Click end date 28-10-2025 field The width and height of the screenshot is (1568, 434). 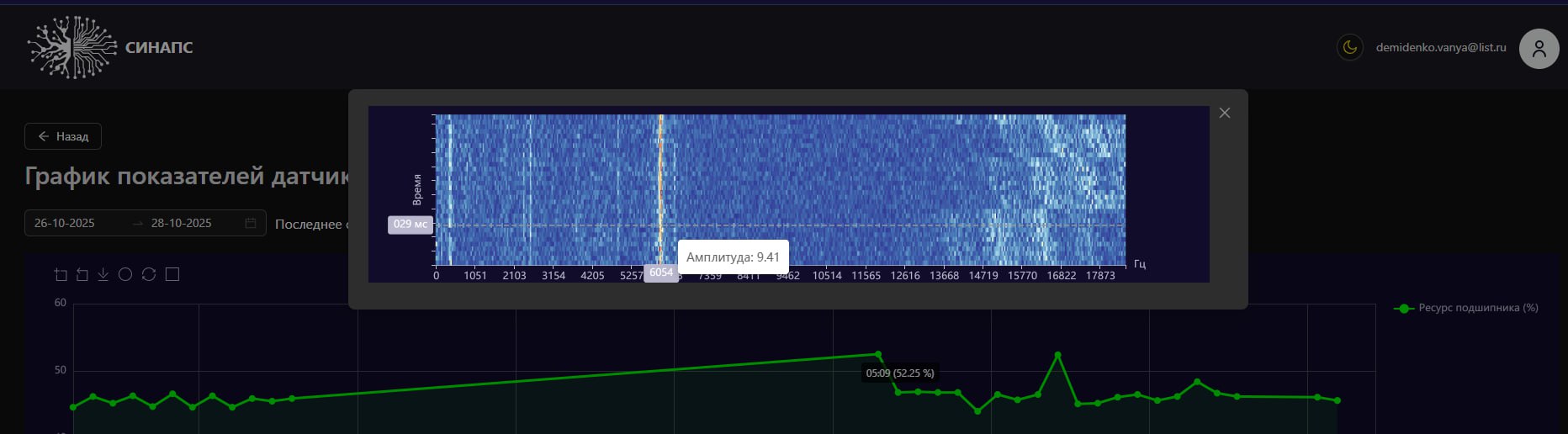[182, 223]
